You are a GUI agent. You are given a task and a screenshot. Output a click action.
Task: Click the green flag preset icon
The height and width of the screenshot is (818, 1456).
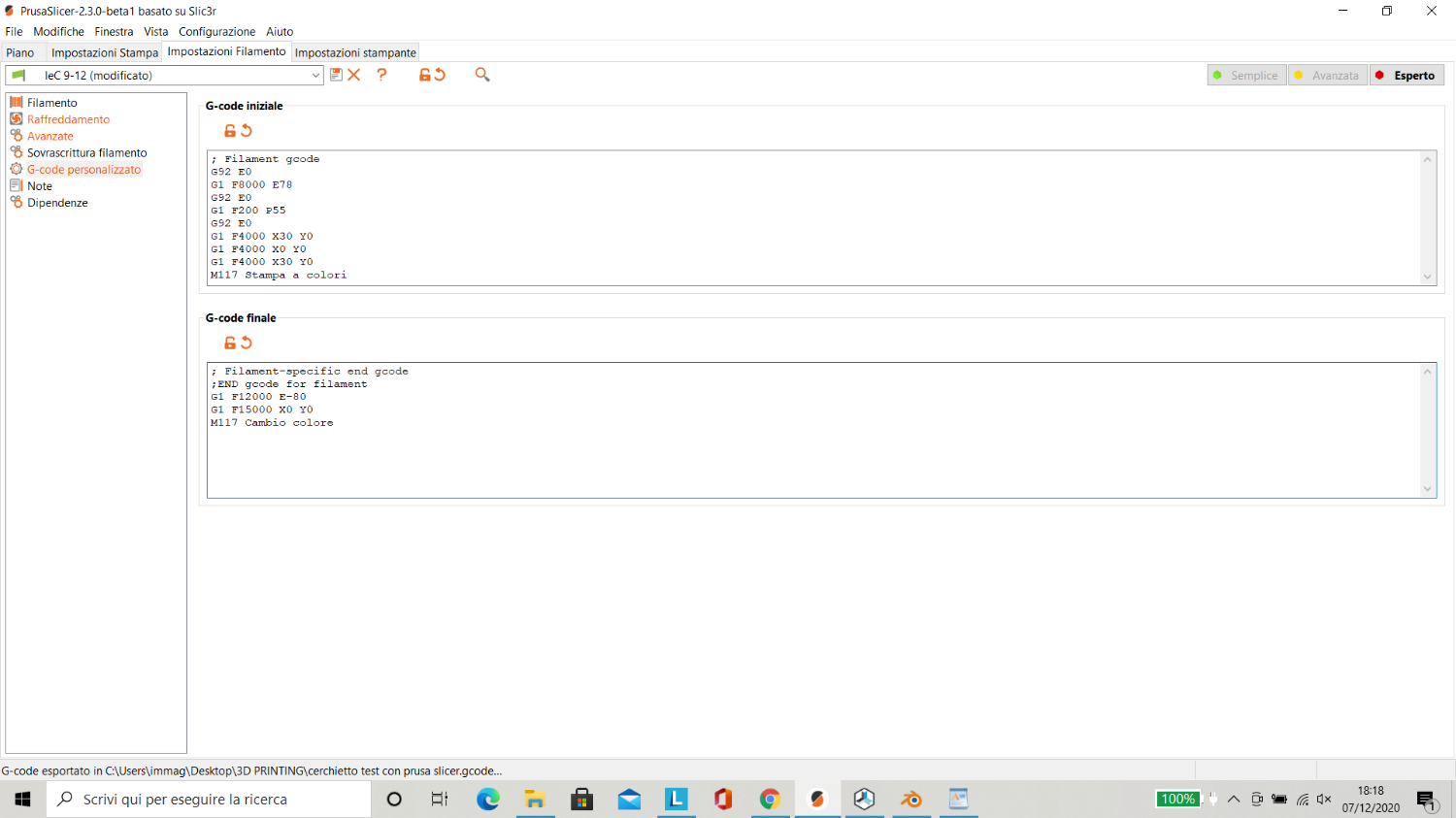[18, 75]
